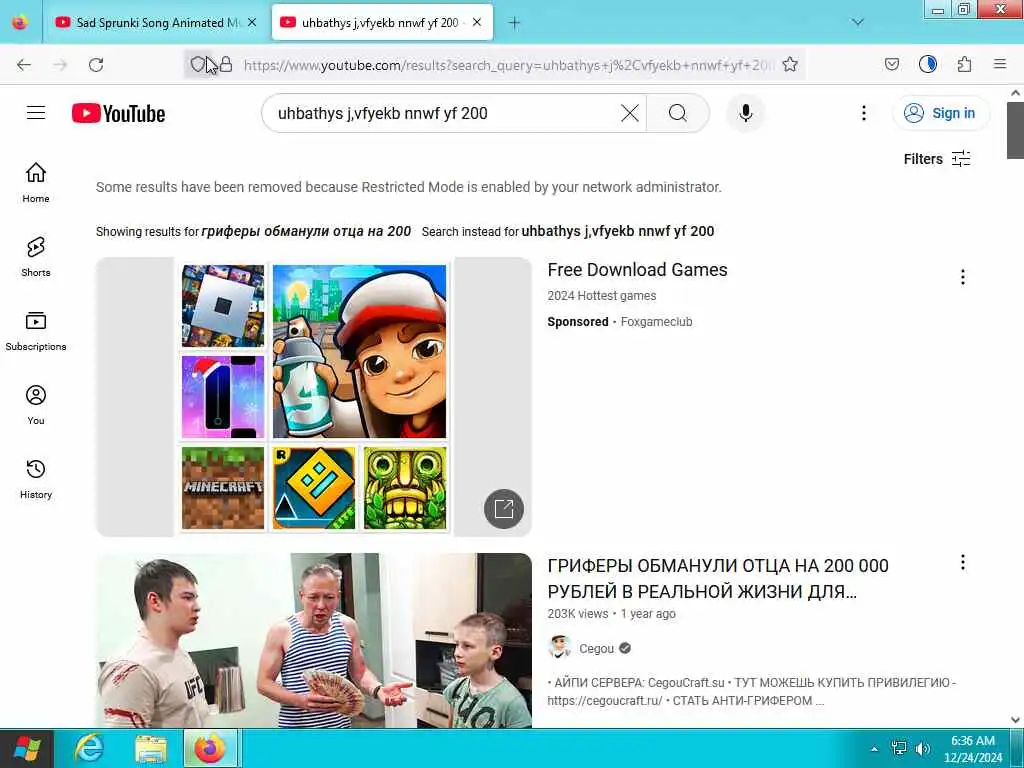Open Cegou channel name
This screenshot has height=768, width=1024.
(596, 648)
